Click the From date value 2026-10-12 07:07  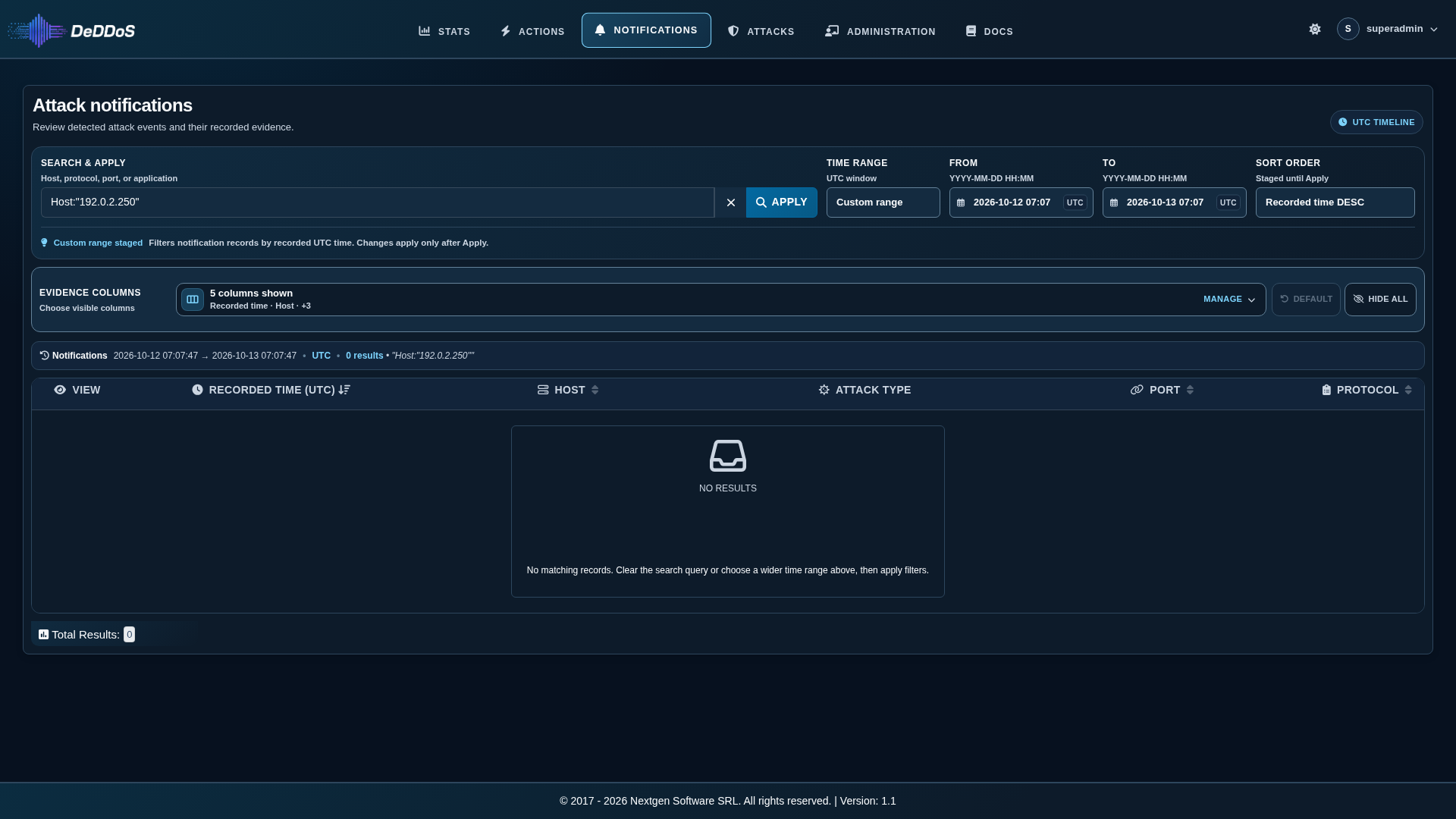pyautogui.click(x=1012, y=202)
